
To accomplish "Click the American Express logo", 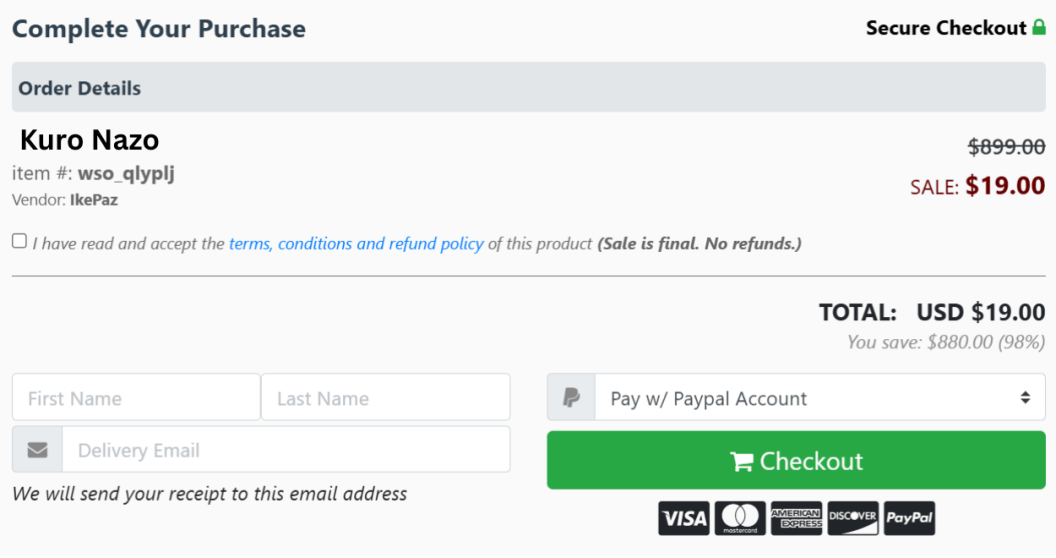I will coord(797,518).
